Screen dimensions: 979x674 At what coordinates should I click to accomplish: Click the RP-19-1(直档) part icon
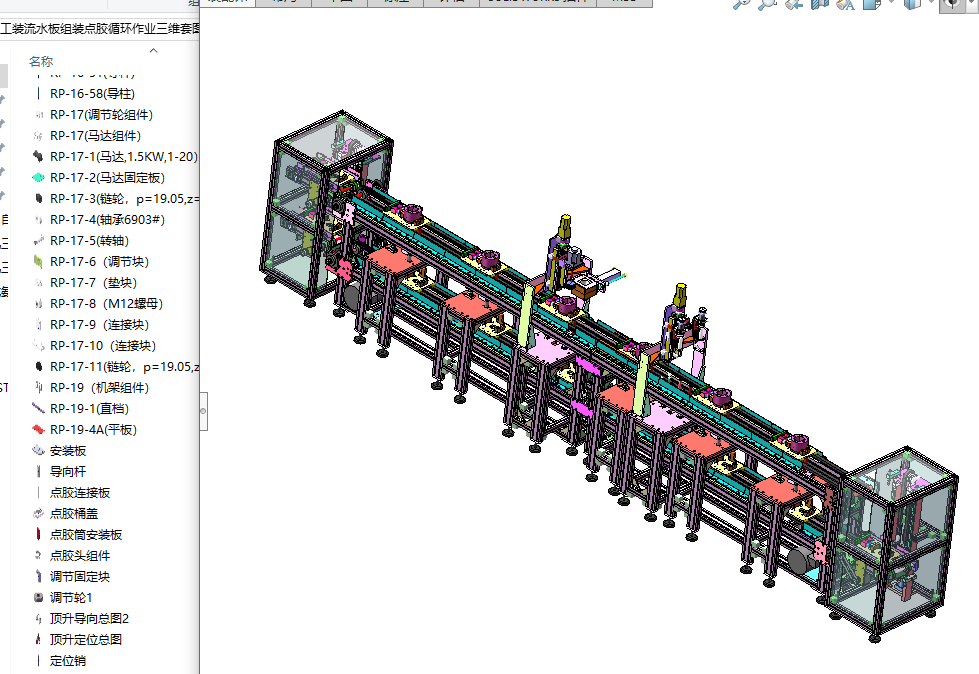(38, 409)
